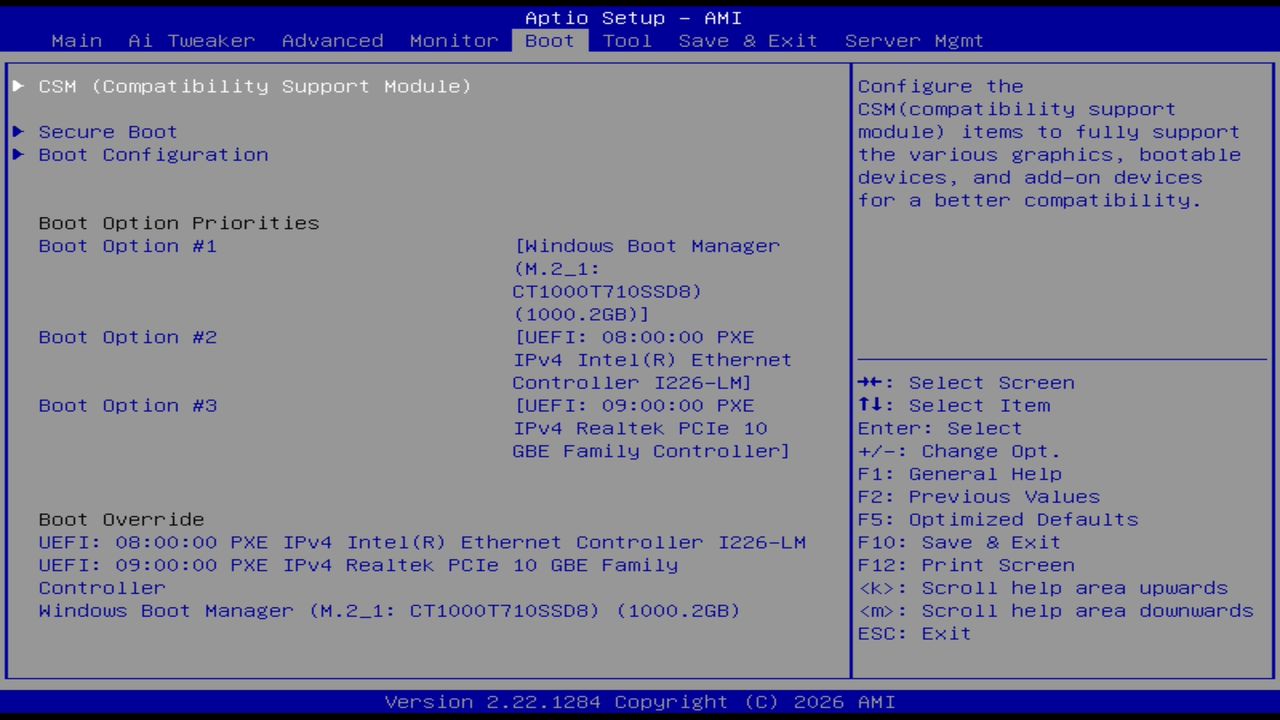The image size is (1280, 720).
Task: Click the <m> scroll help downwards hint
Action: click(x=1056, y=610)
